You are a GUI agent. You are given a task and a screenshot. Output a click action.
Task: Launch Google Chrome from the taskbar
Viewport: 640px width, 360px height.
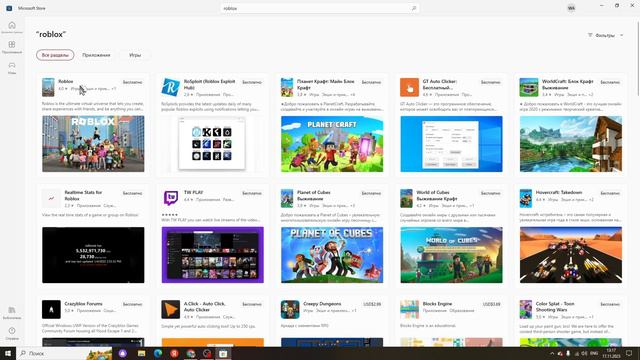pos(191,353)
